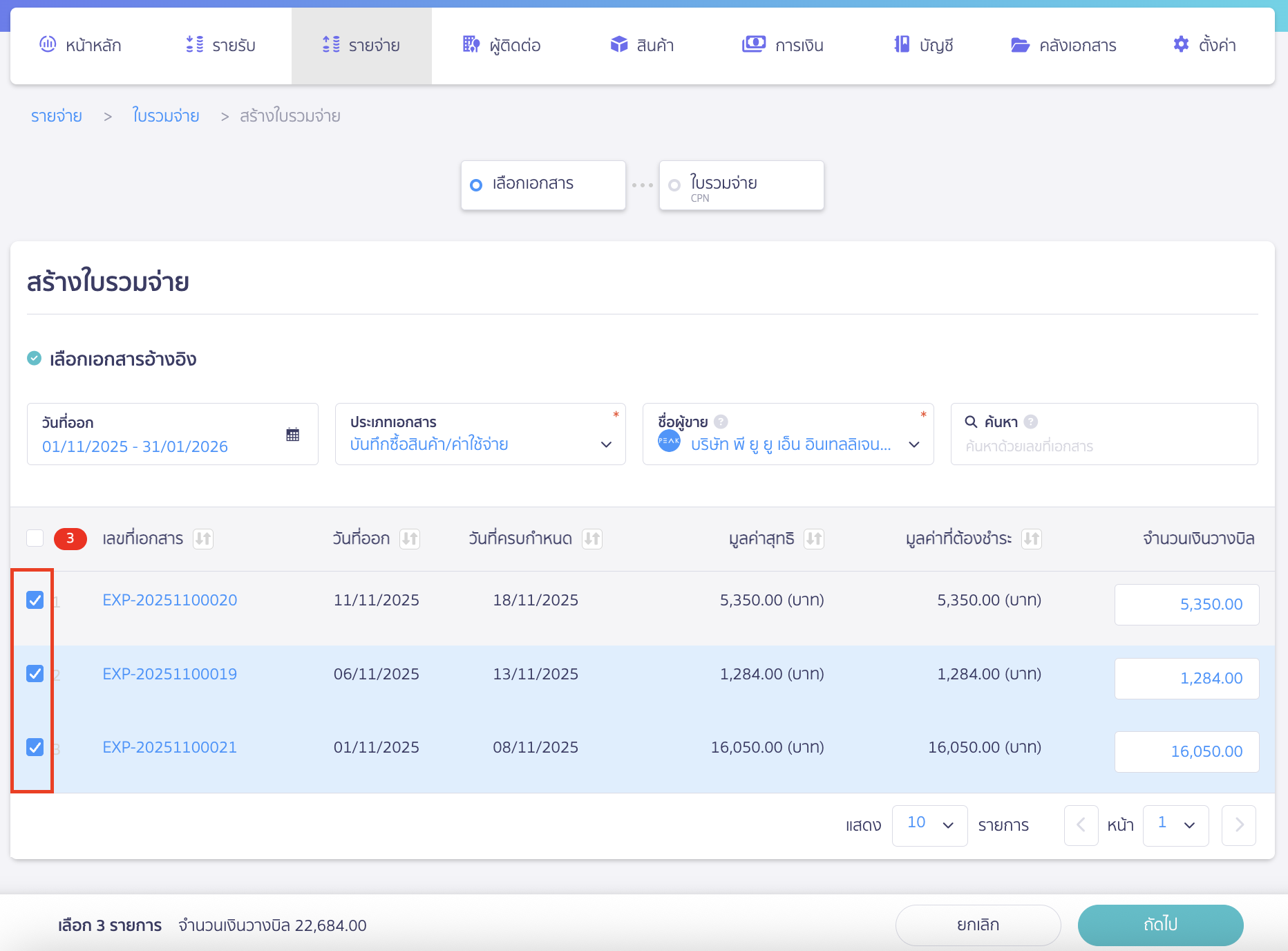The width and height of the screenshot is (1288, 951).
Task: Click the calendar icon in the issue date field
Action: tap(292, 435)
